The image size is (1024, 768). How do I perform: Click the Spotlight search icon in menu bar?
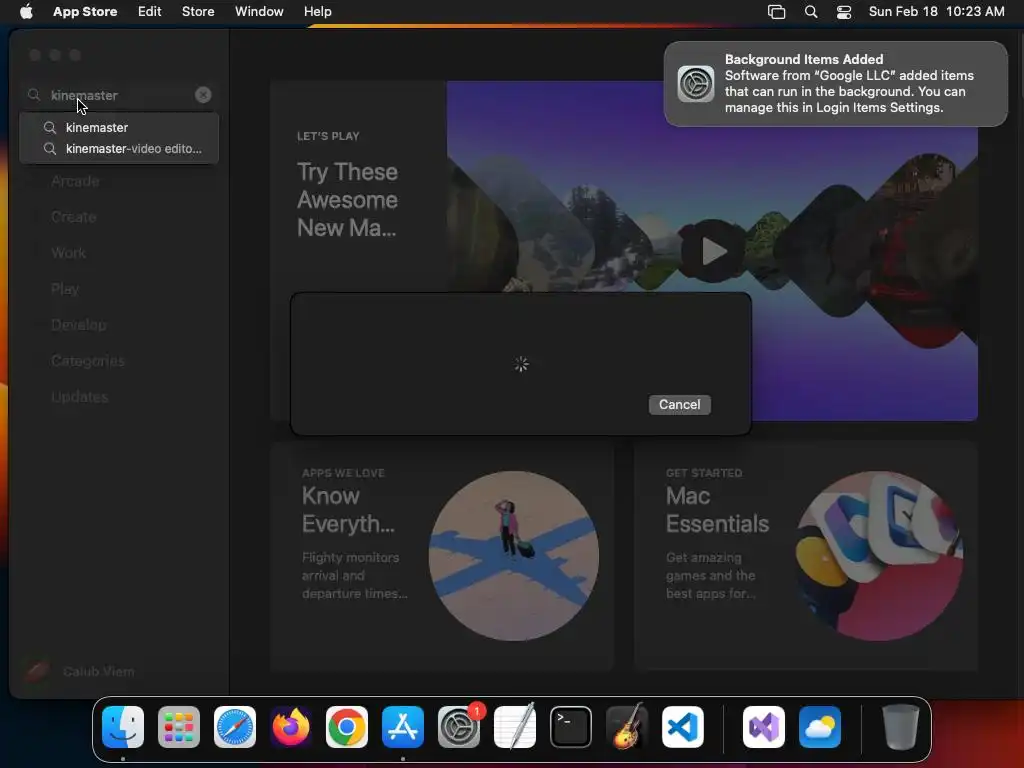coord(810,12)
